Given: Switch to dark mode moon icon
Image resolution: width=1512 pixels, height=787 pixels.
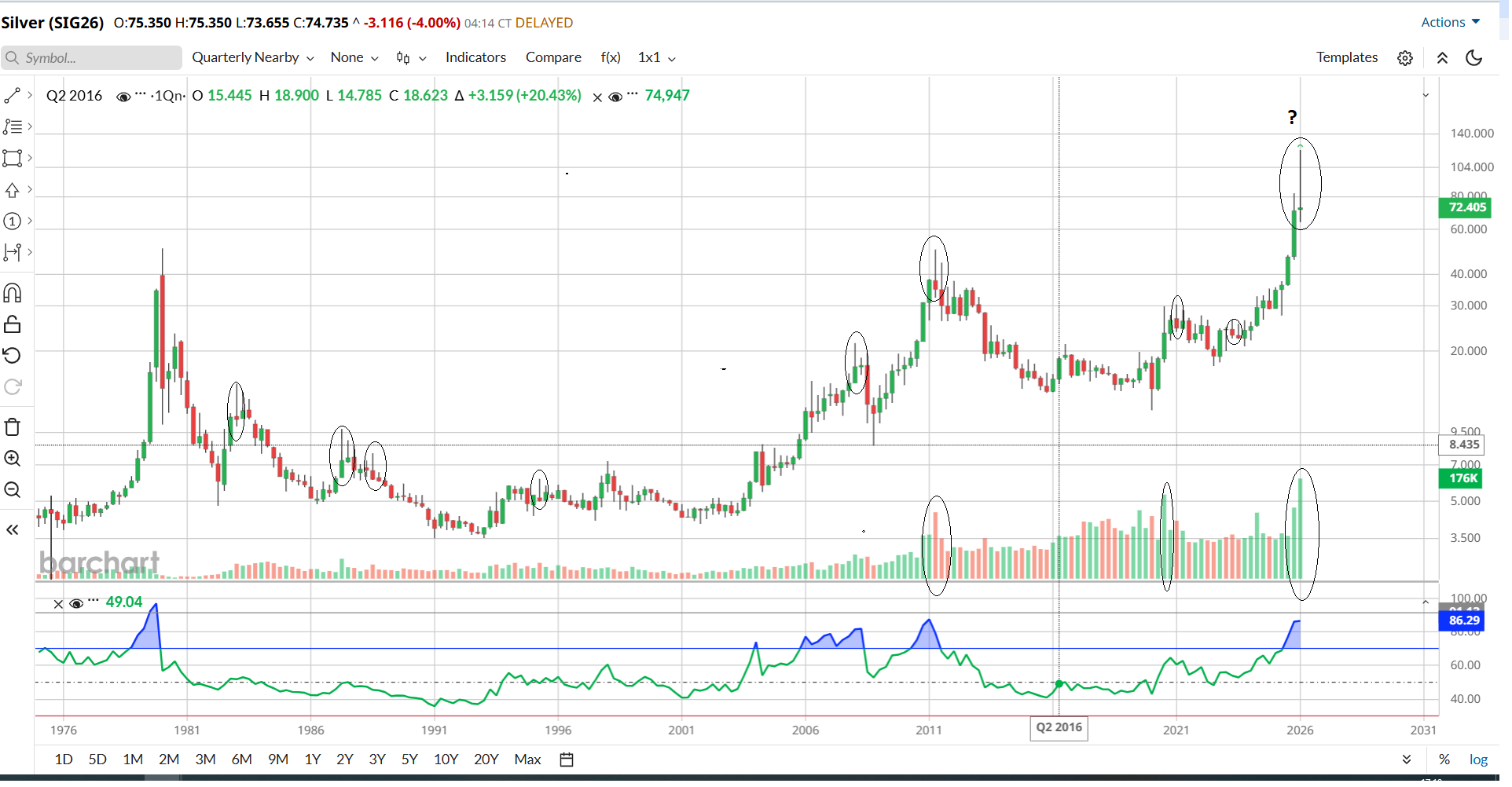Looking at the screenshot, I should coord(1474,58).
